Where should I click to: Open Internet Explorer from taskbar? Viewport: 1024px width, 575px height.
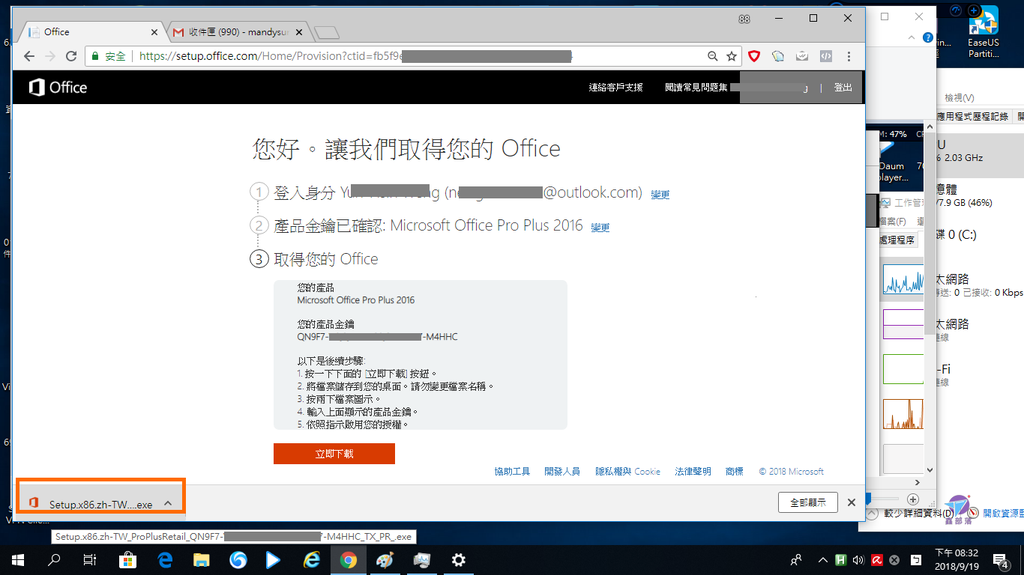312,560
